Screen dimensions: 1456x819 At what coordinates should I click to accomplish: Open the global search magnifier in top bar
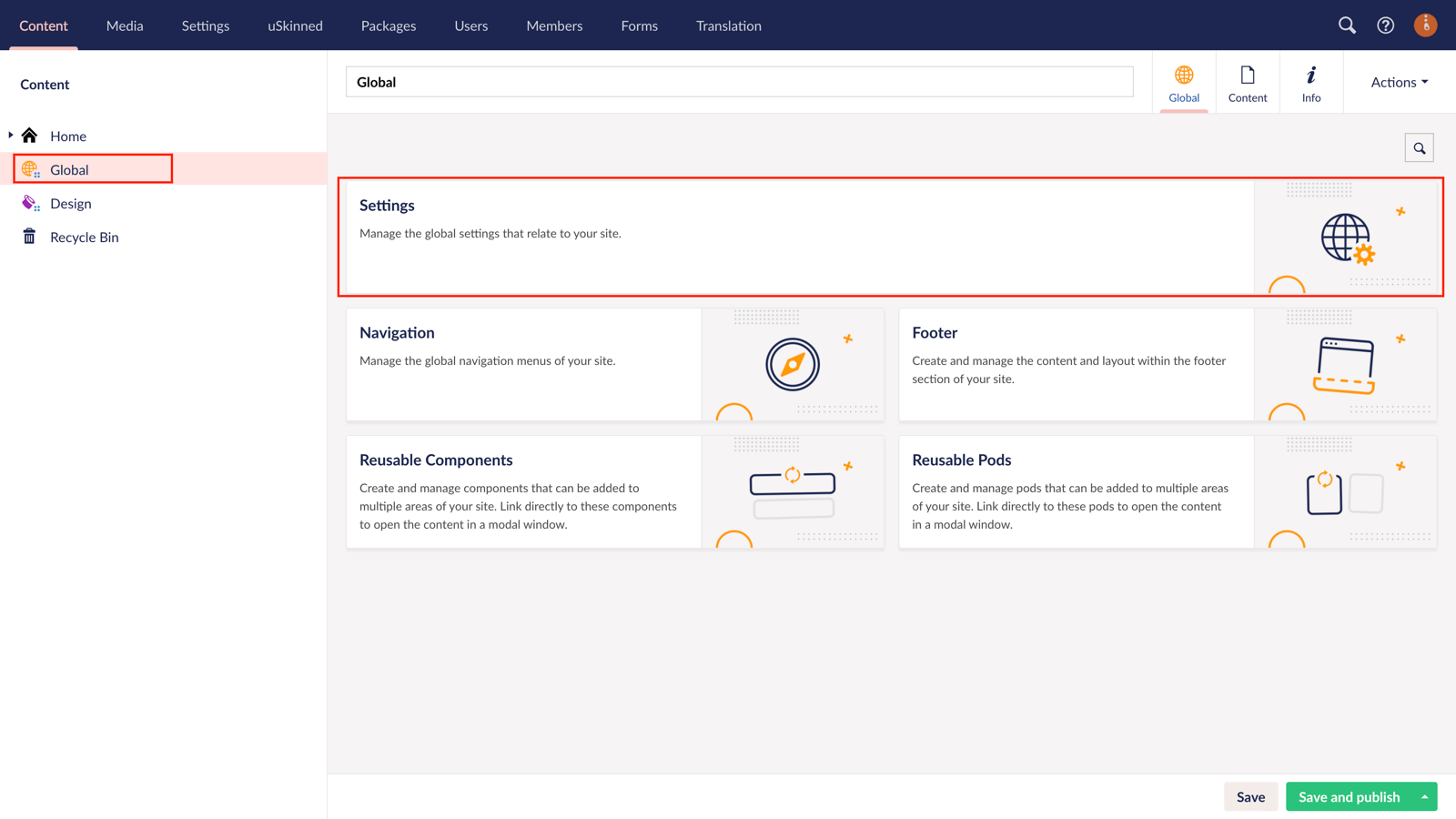click(1347, 25)
